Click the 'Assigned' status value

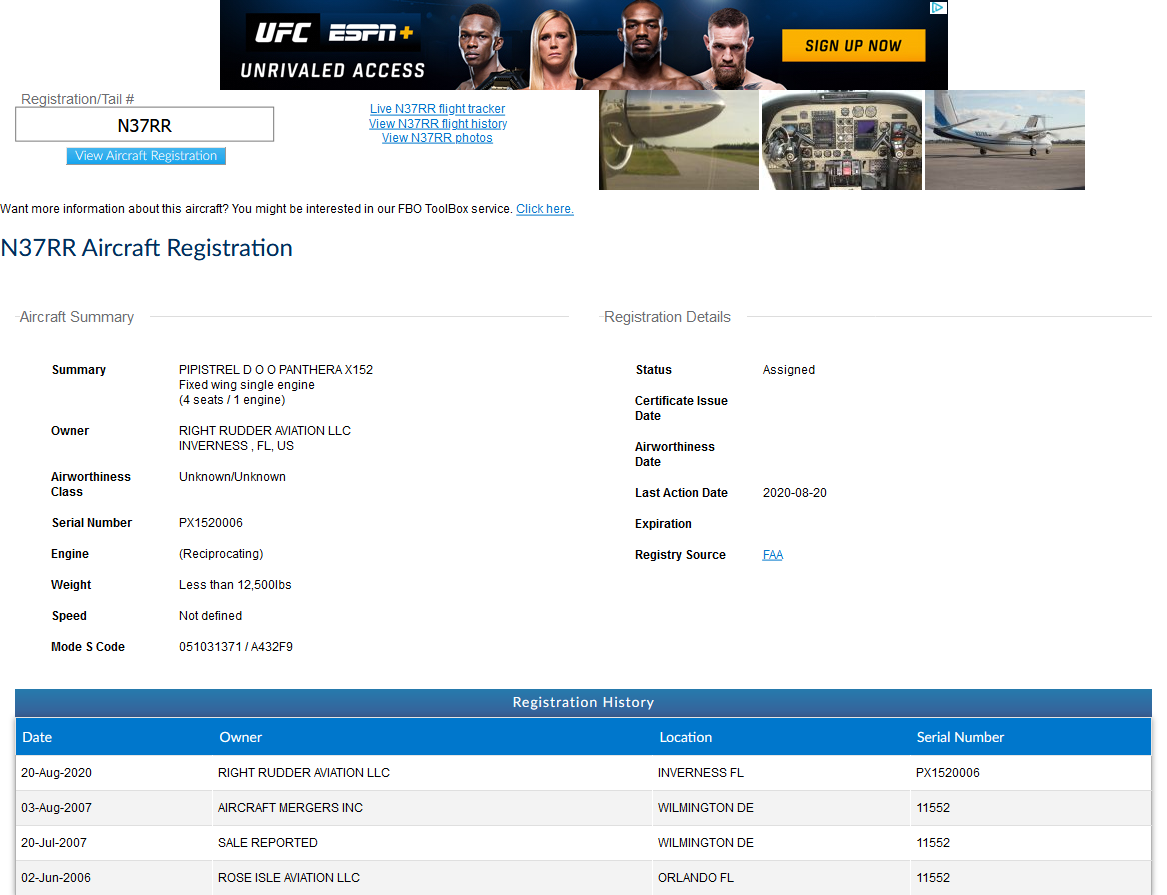789,370
